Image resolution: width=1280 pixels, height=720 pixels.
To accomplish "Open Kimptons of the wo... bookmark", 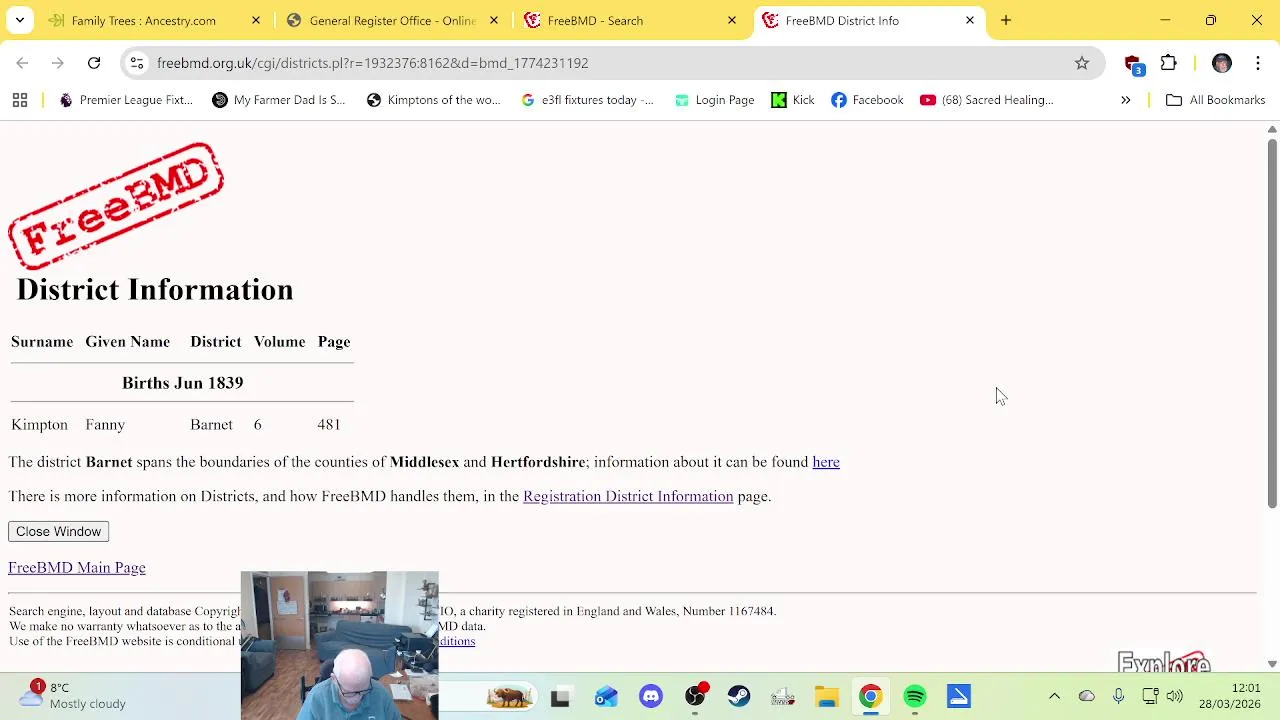I will 433,100.
